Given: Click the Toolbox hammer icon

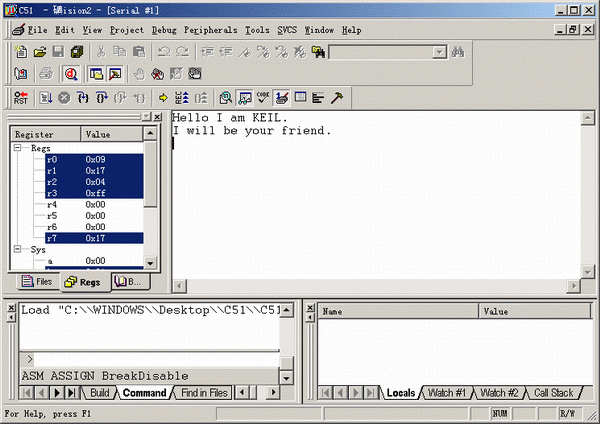Looking at the screenshot, I should [x=337, y=98].
